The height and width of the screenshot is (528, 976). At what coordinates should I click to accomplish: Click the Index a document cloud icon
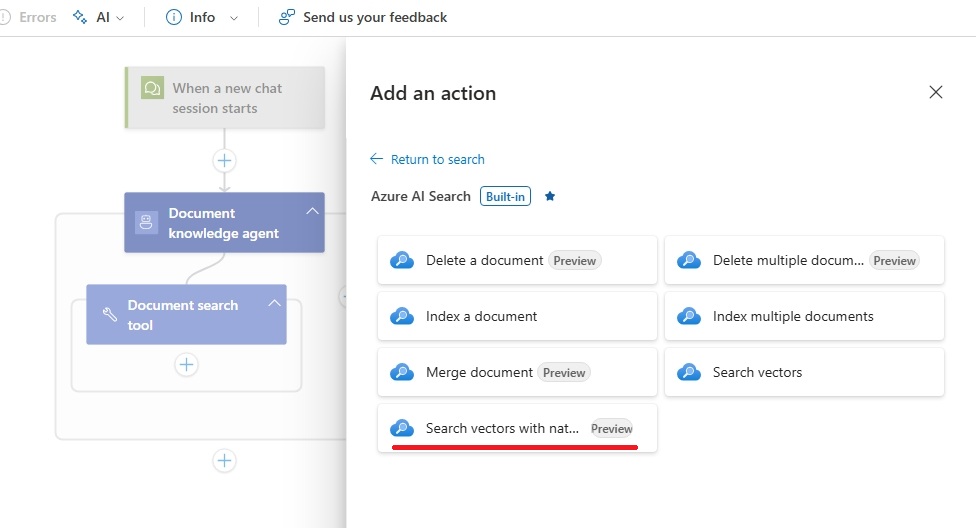click(402, 316)
